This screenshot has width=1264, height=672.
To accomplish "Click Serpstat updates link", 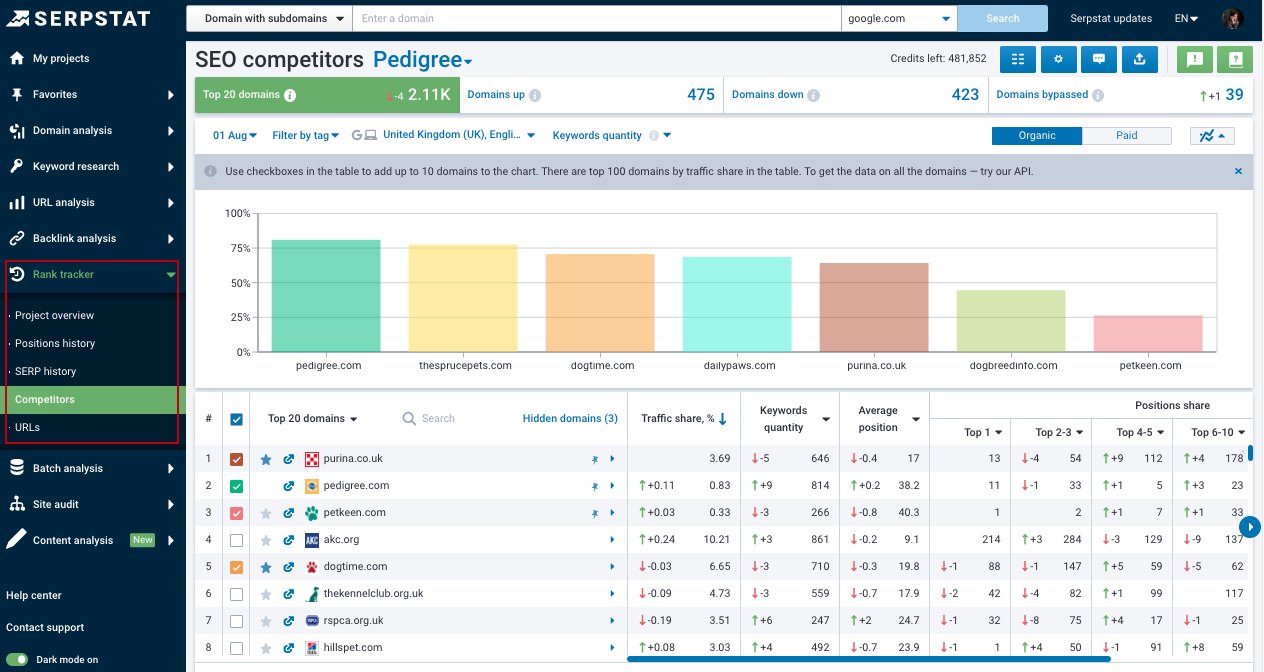I will coord(1111,18).
